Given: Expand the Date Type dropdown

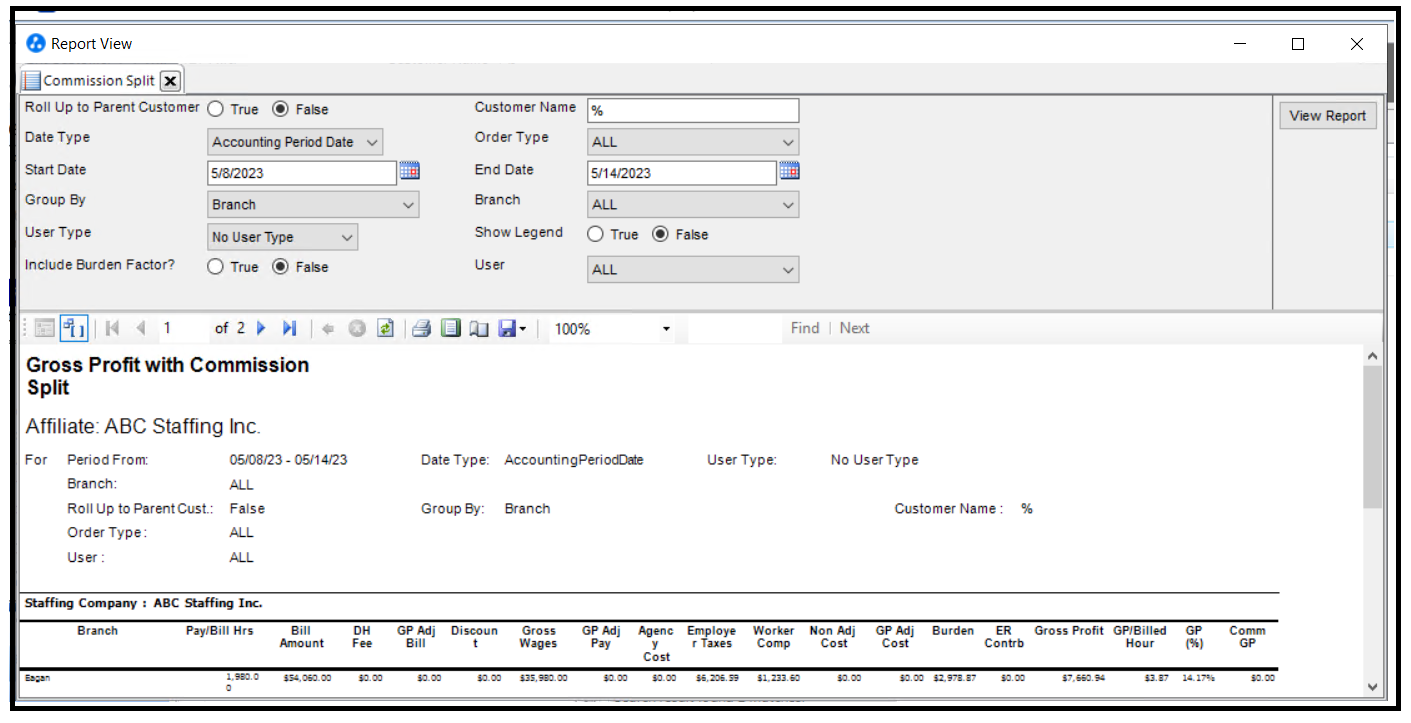Looking at the screenshot, I should [294, 142].
